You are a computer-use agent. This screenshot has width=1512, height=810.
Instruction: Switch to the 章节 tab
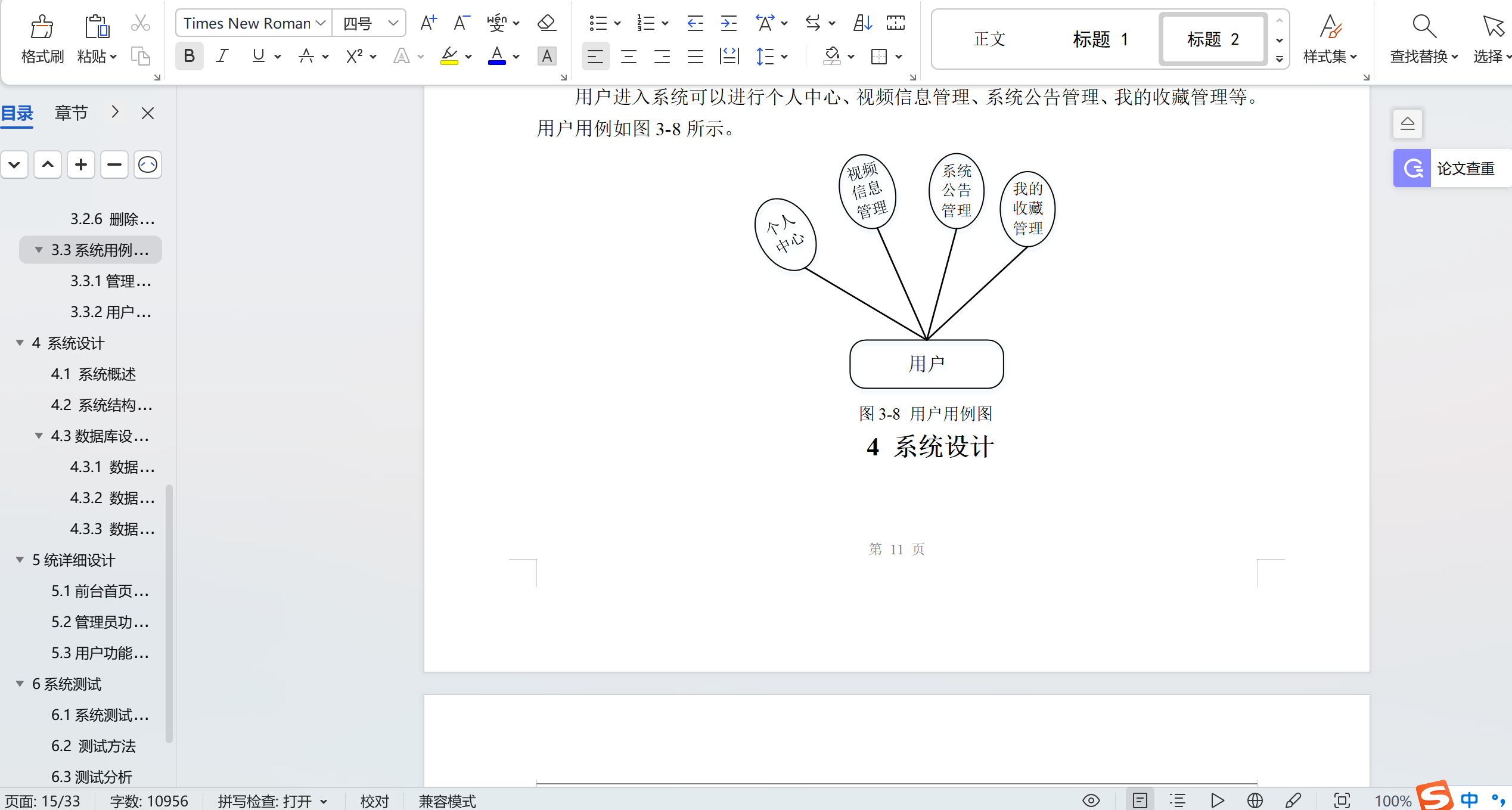tap(71, 113)
